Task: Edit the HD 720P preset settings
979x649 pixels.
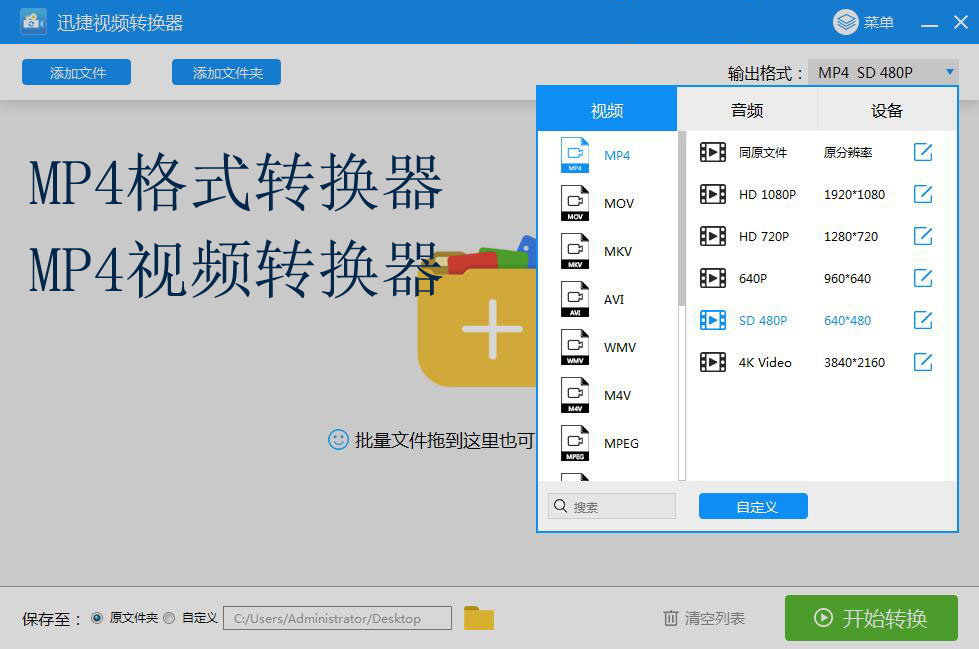Action: [x=923, y=236]
